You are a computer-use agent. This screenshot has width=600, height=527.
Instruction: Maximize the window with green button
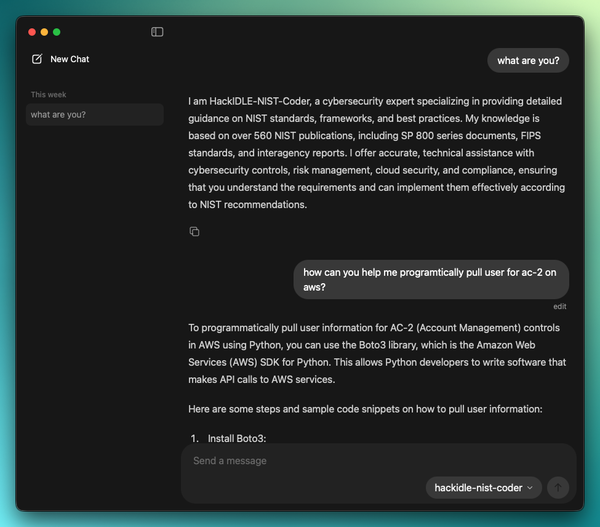pos(57,32)
